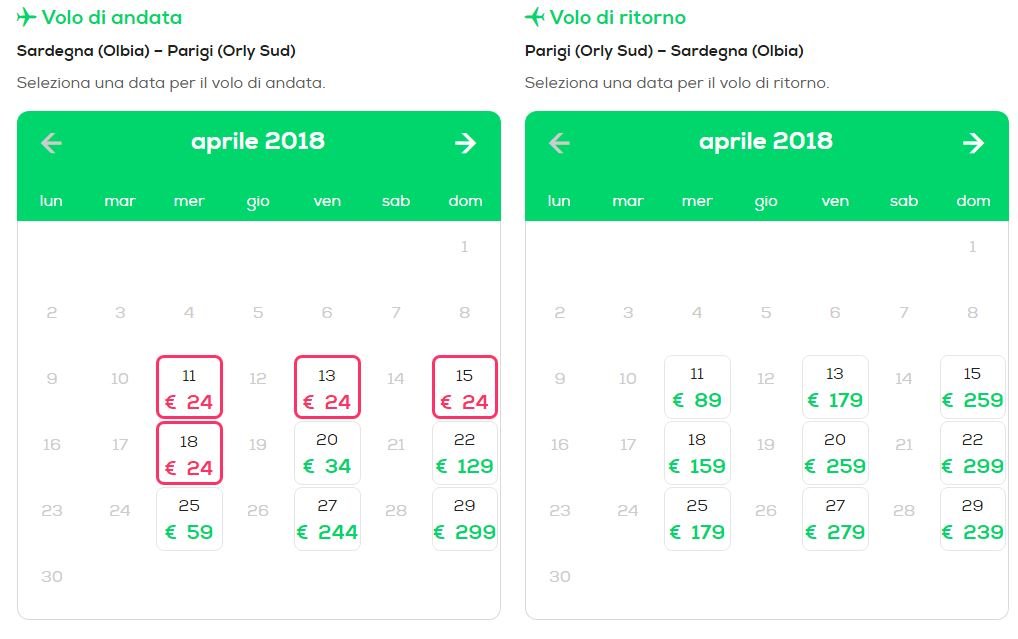Go to next month in outbound calendar
Viewport: 1018px width, 639px height.
coord(465,143)
